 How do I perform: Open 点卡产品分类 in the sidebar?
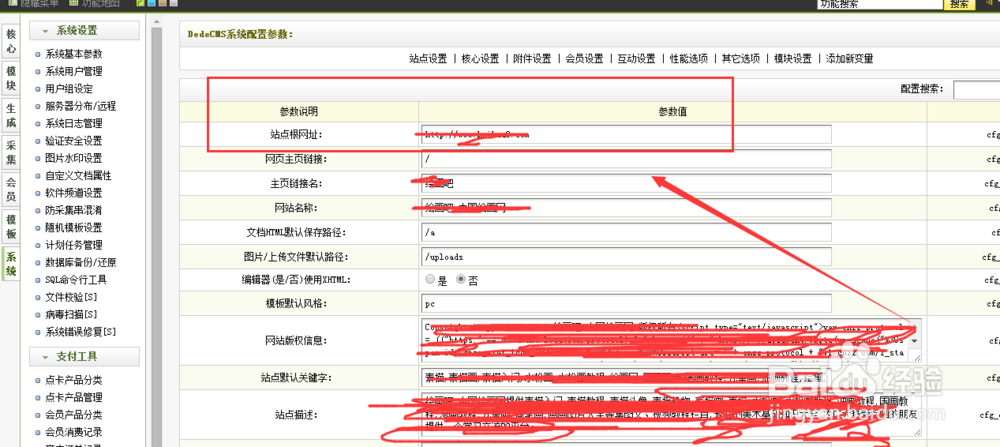pos(73,380)
